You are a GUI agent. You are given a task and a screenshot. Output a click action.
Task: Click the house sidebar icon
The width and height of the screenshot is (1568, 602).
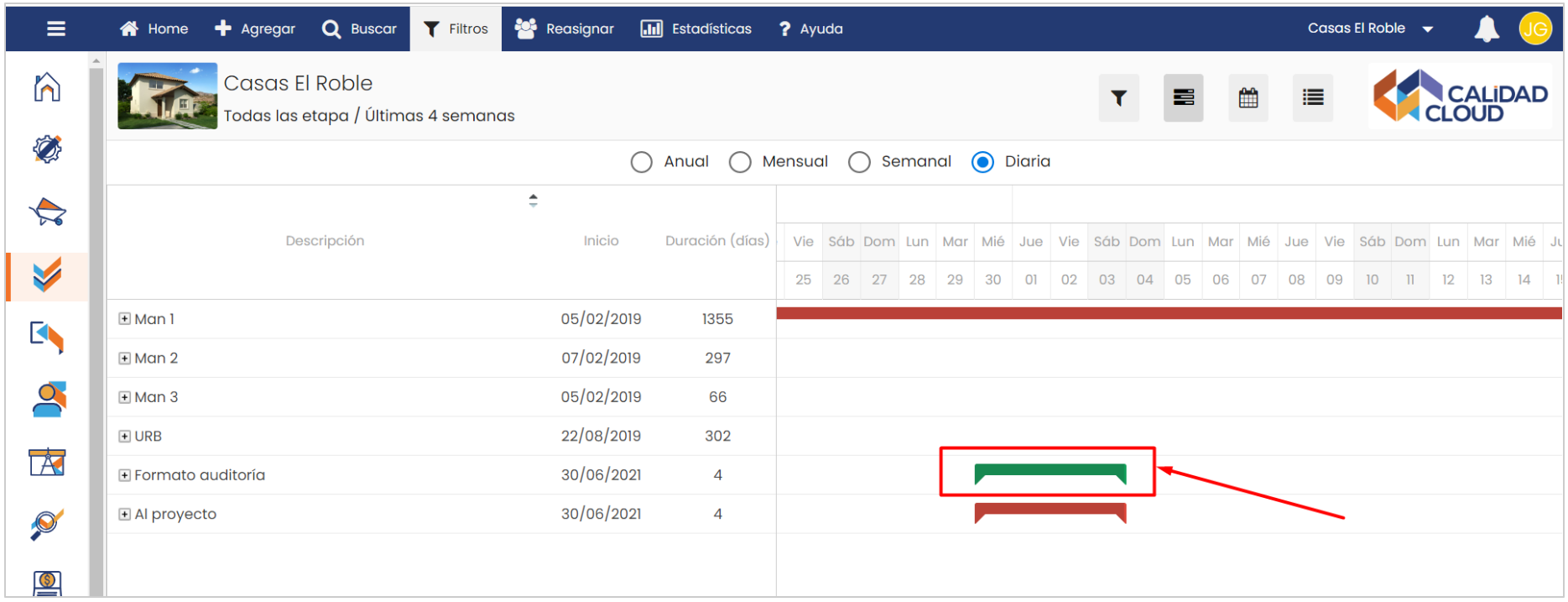[48, 87]
